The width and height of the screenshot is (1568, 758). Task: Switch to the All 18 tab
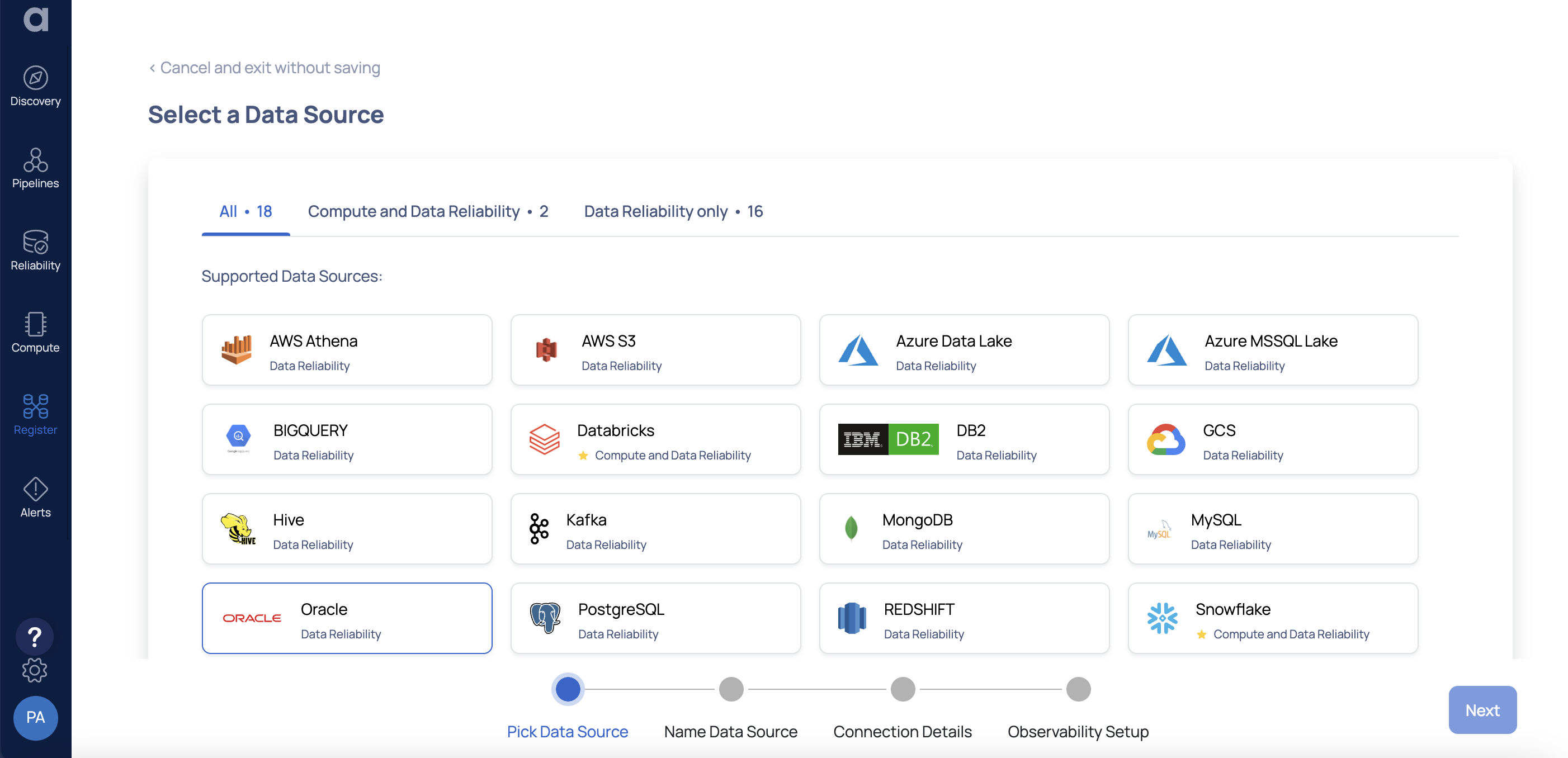246,211
